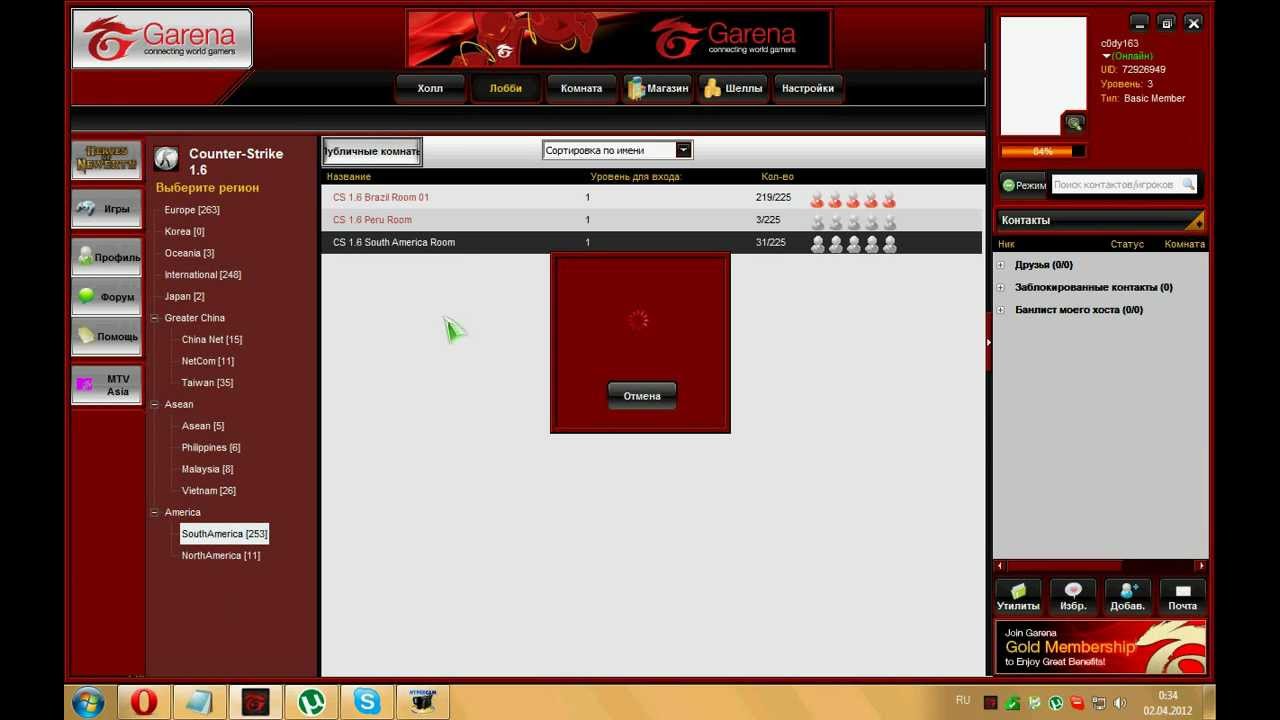Viewport: 1280px width, 720px height.
Task: Collapse the Greater China region group
Action: tap(155, 318)
